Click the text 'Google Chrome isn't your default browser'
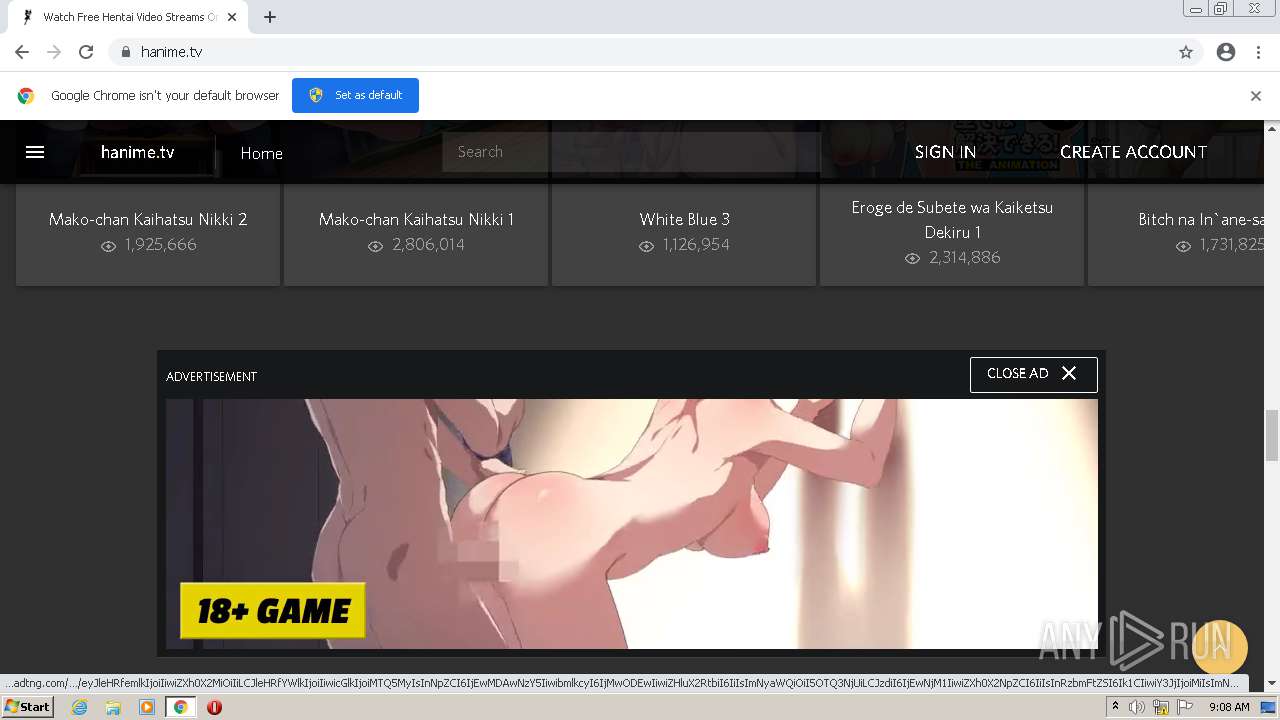Viewport: 1280px width, 720px height. click(x=165, y=96)
